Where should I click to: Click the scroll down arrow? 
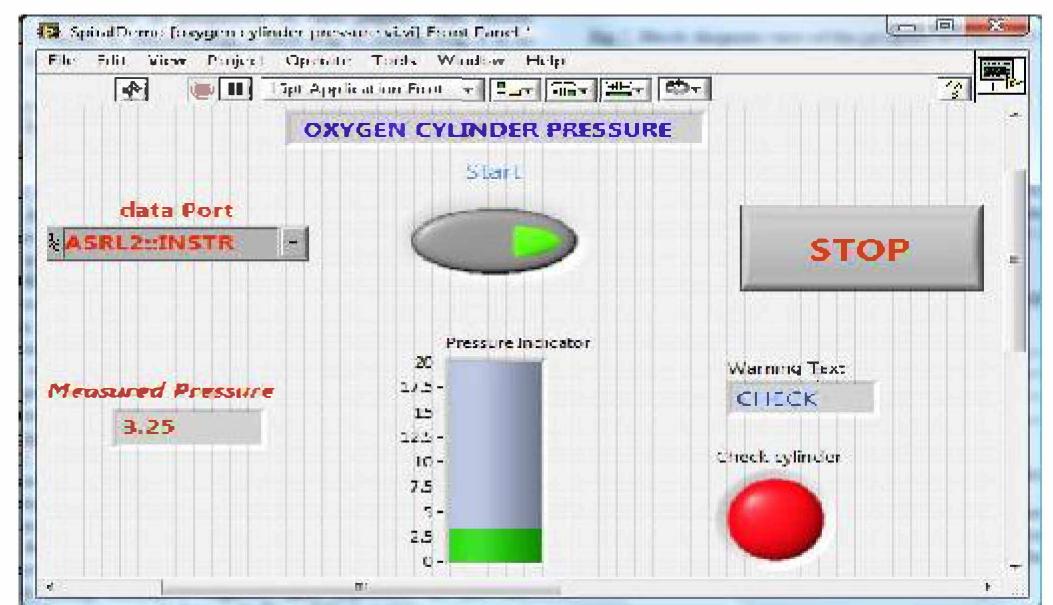tap(1015, 567)
